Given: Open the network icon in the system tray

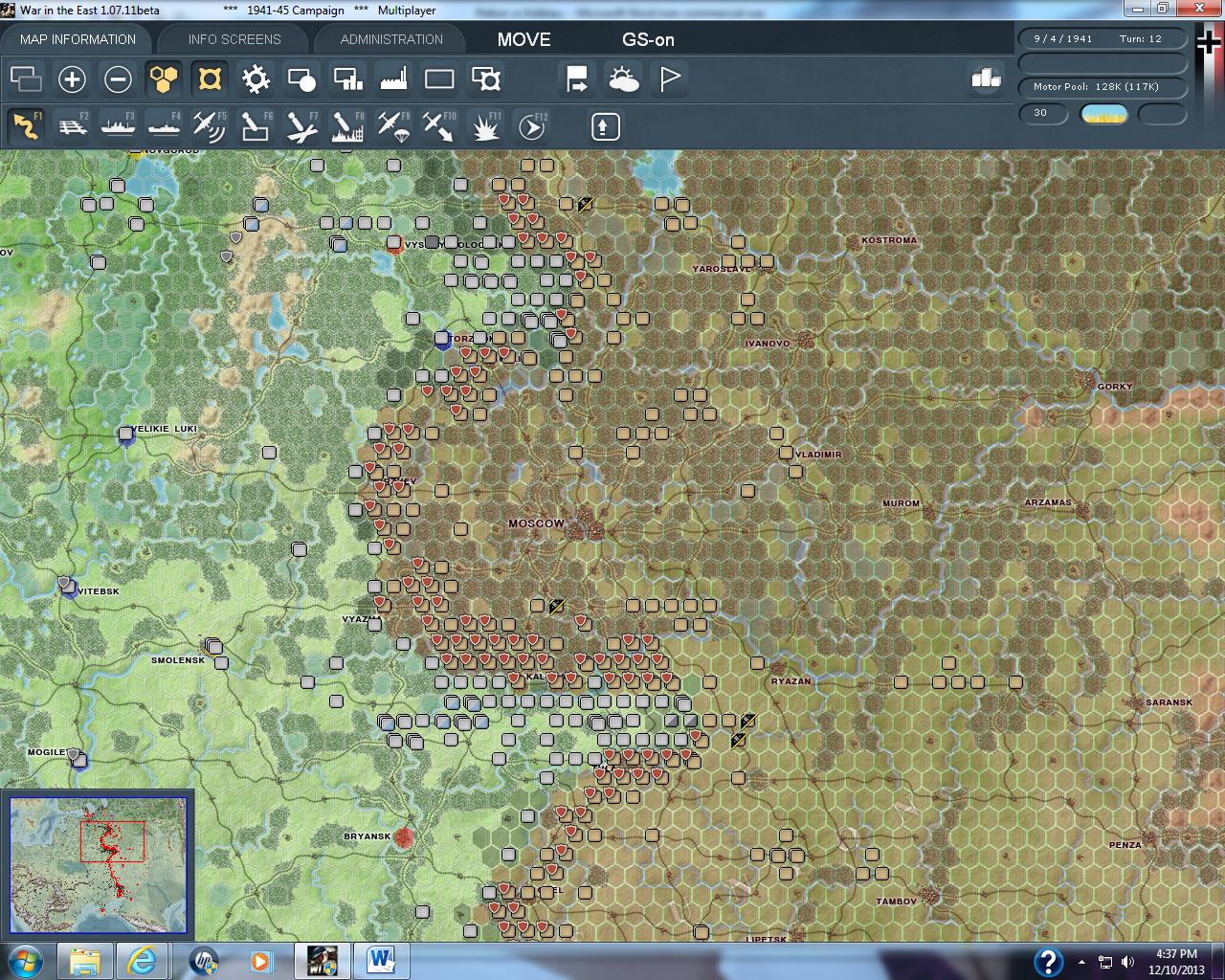Looking at the screenshot, I should coord(1105,962).
